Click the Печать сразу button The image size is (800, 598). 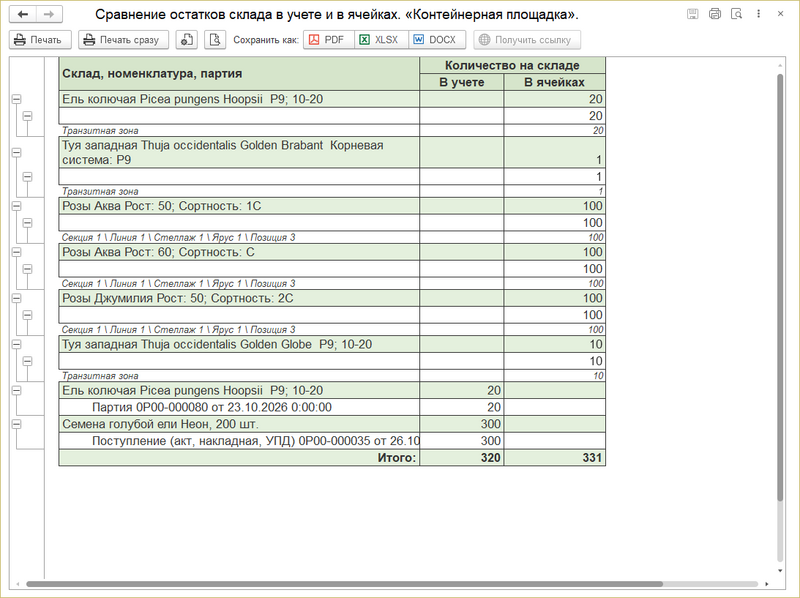(123, 40)
